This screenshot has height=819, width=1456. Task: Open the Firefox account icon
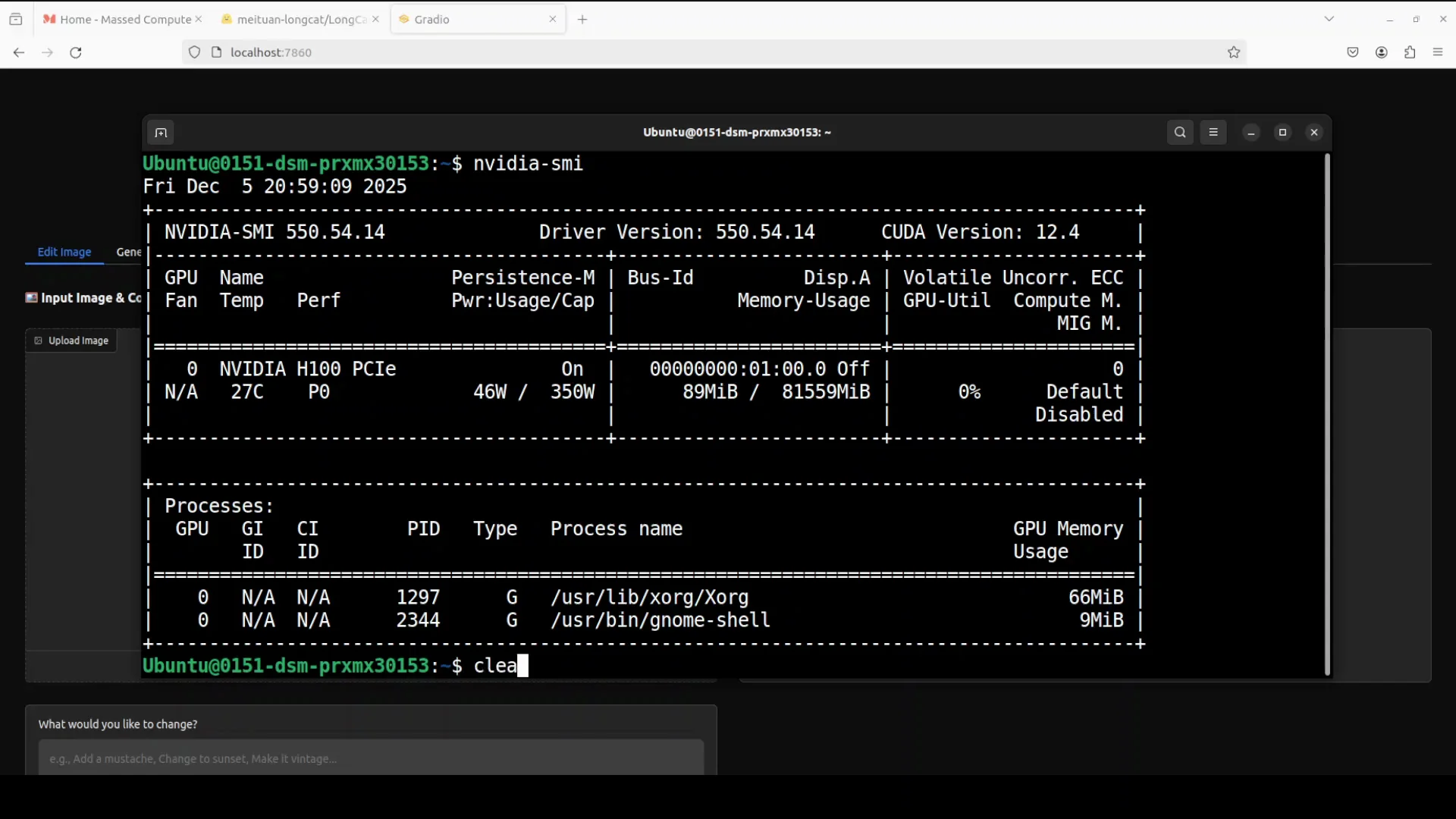click(1382, 52)
